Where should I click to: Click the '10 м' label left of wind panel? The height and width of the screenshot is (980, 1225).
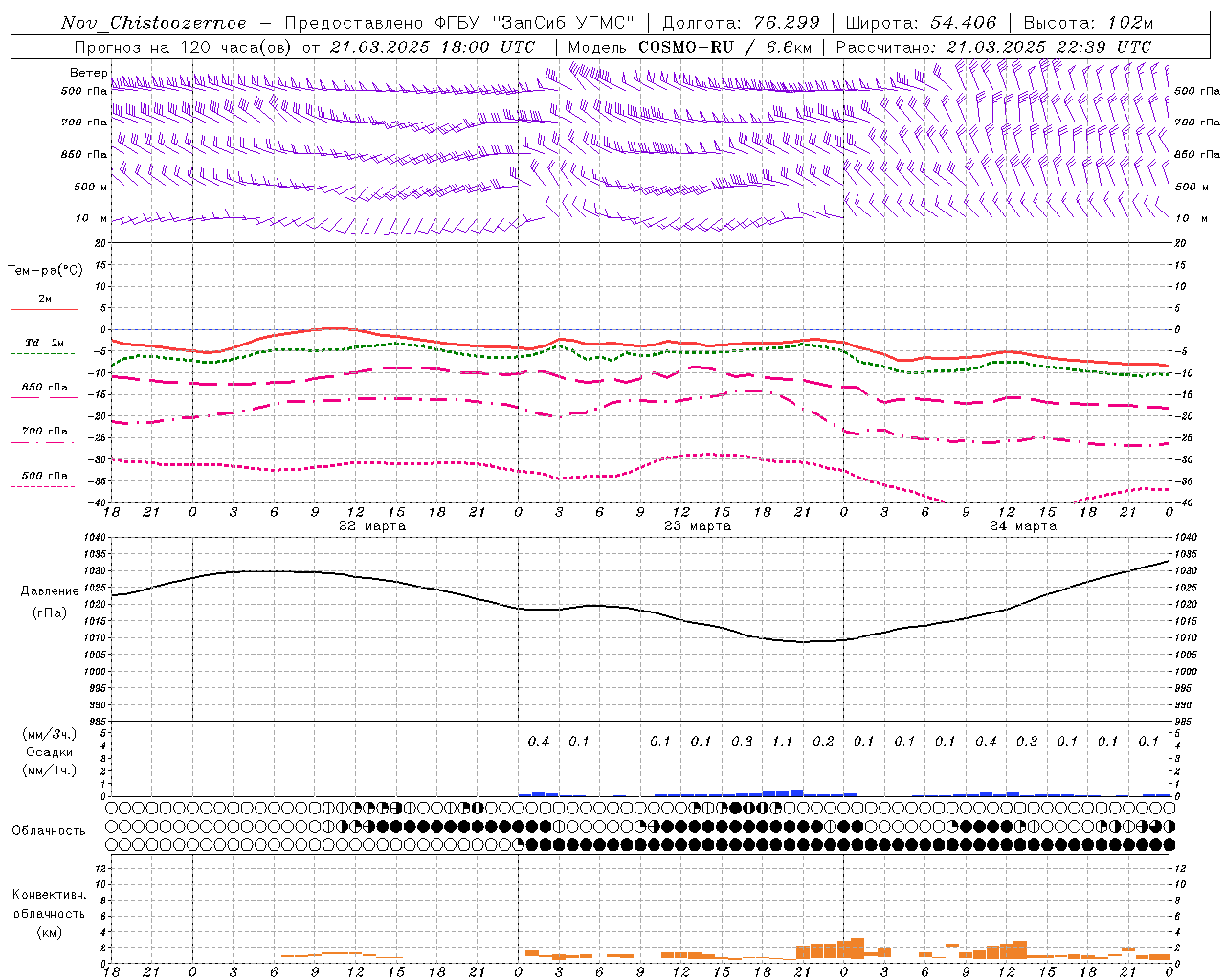point(92,218)
